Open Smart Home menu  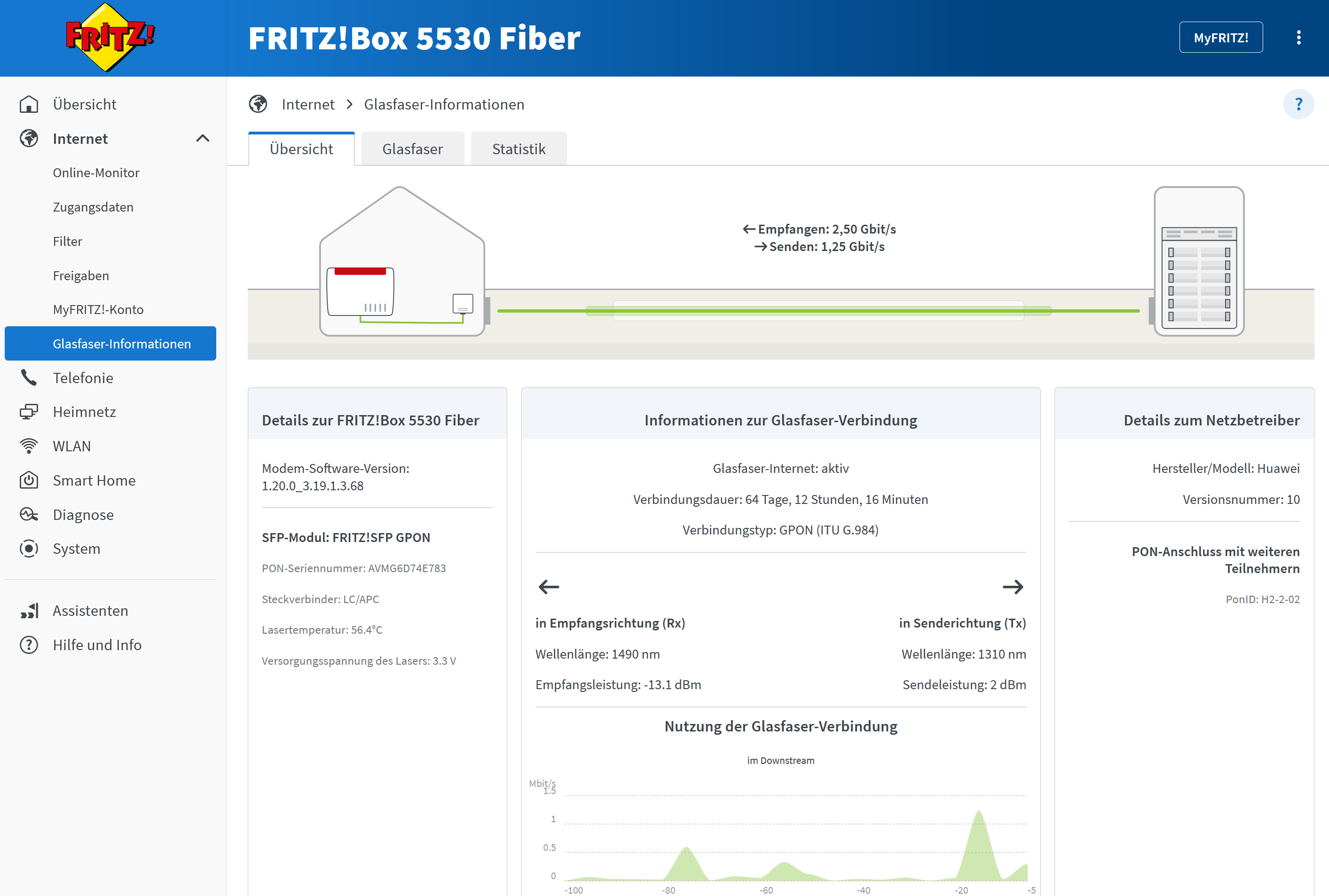pyautogui.click(x=94, y=480)
